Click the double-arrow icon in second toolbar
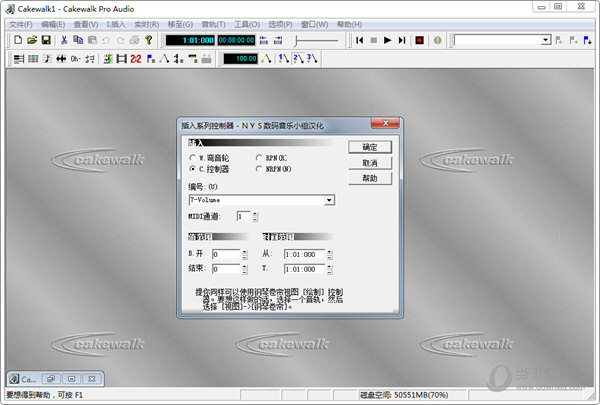This screenshot has height=405, width=600. coord(61,59)
